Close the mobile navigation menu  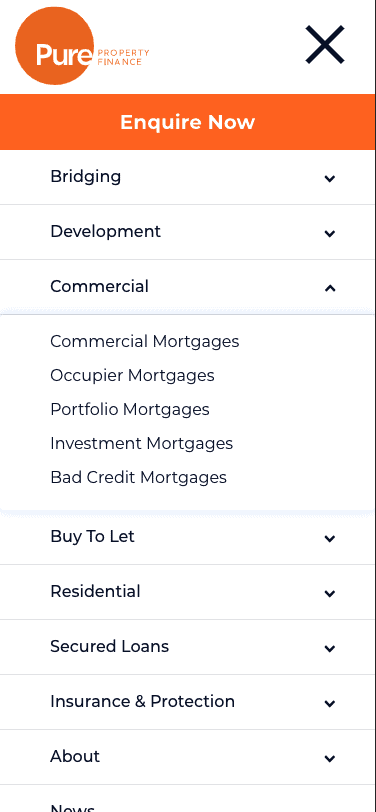[325, 45]
